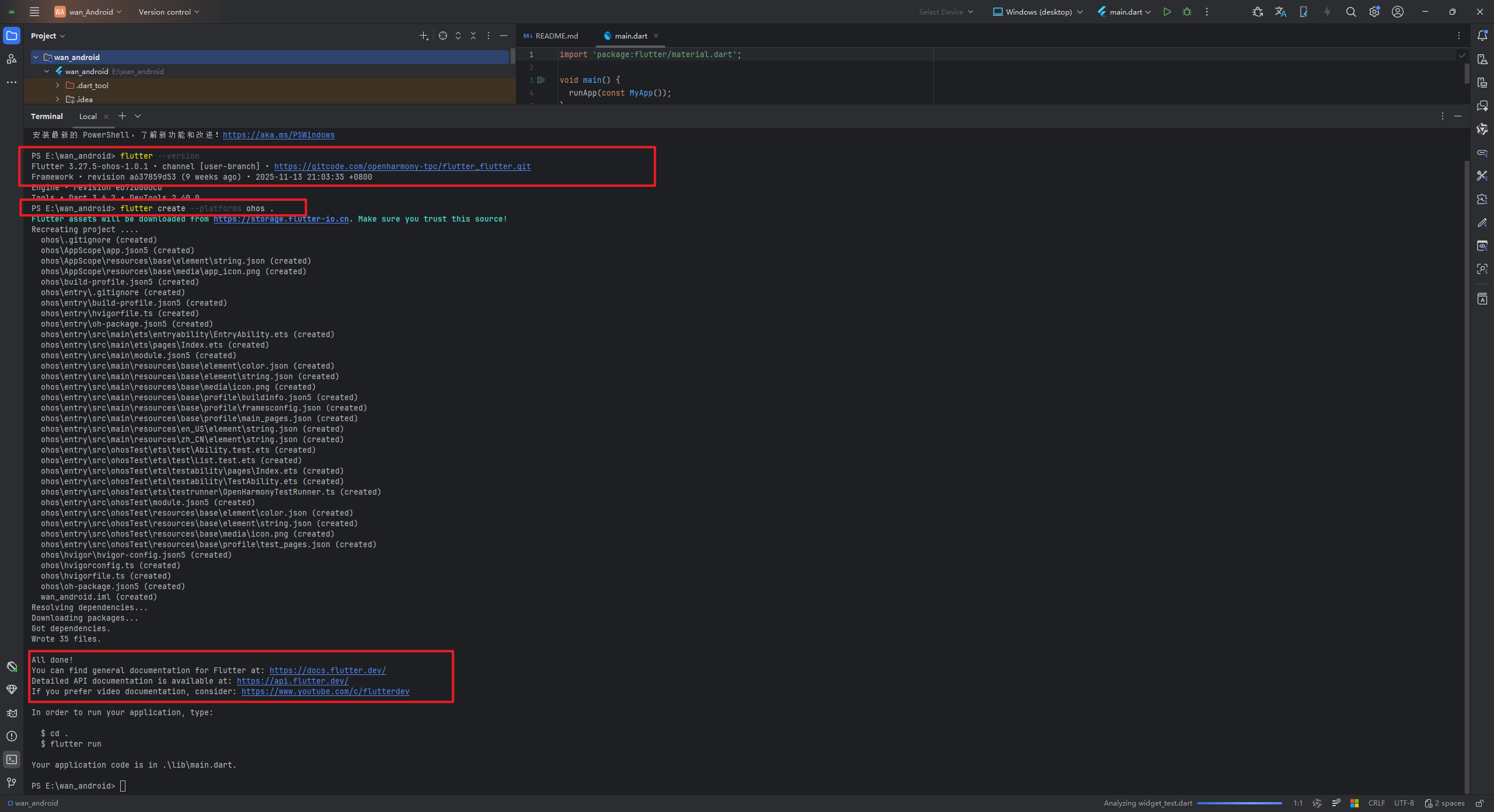The image size is (1494, 812).
Task: Open Problems icon in left sidebar
Action: [x=12, y=736]
